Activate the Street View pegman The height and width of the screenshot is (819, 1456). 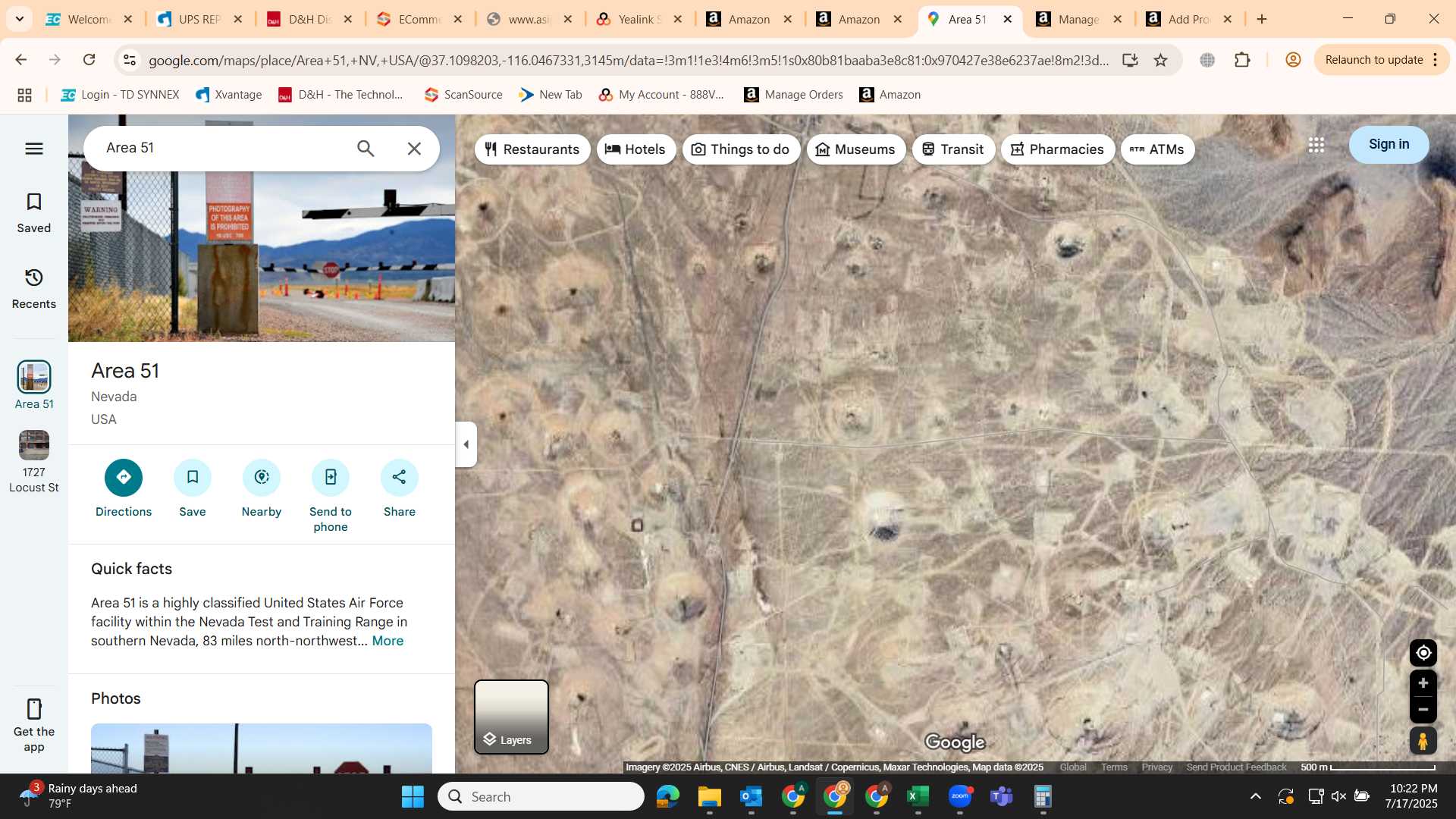pyautogui.click(x=1423, y=741)
